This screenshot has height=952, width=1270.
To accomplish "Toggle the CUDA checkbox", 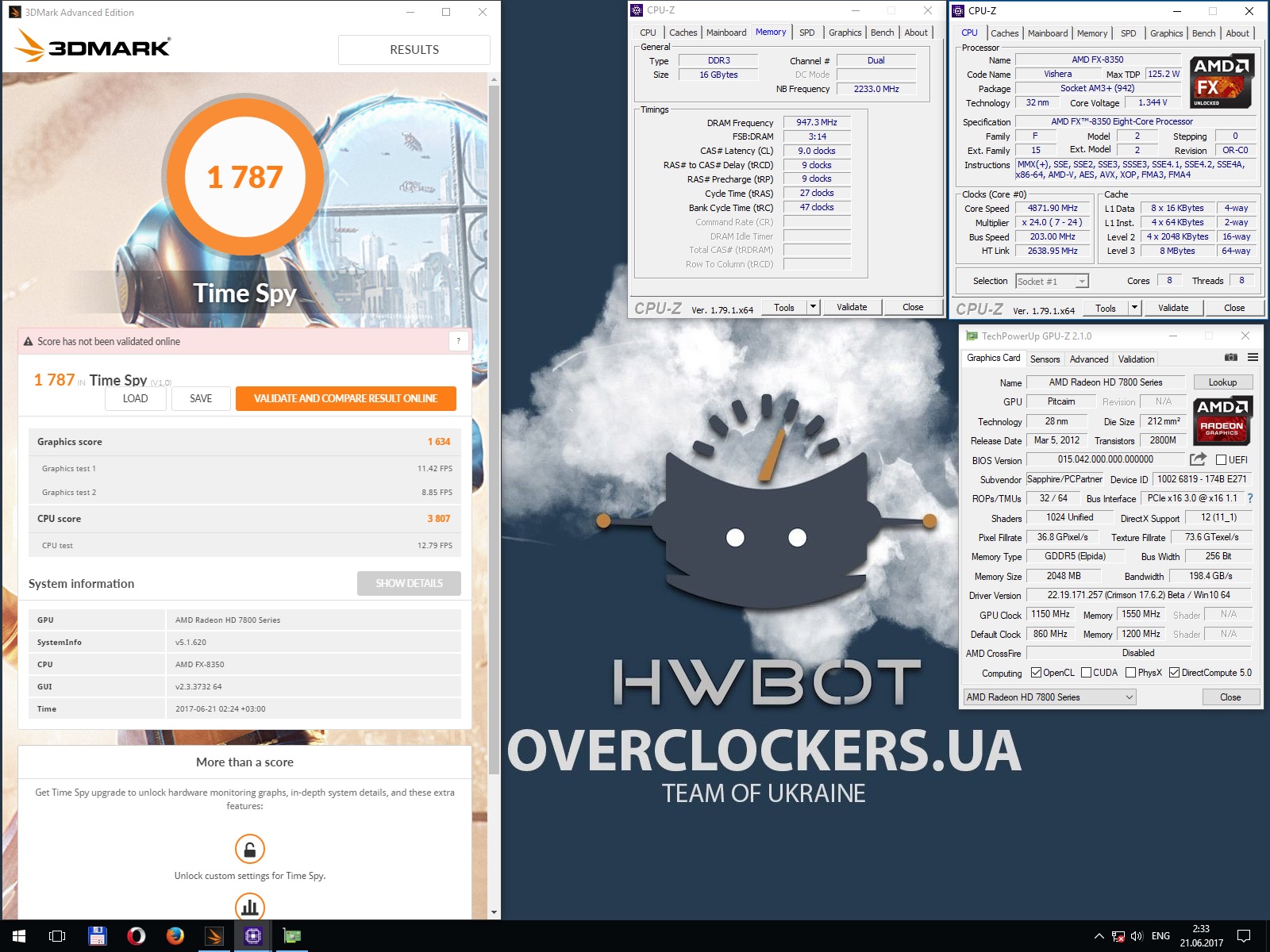I will click(1086, 673).
